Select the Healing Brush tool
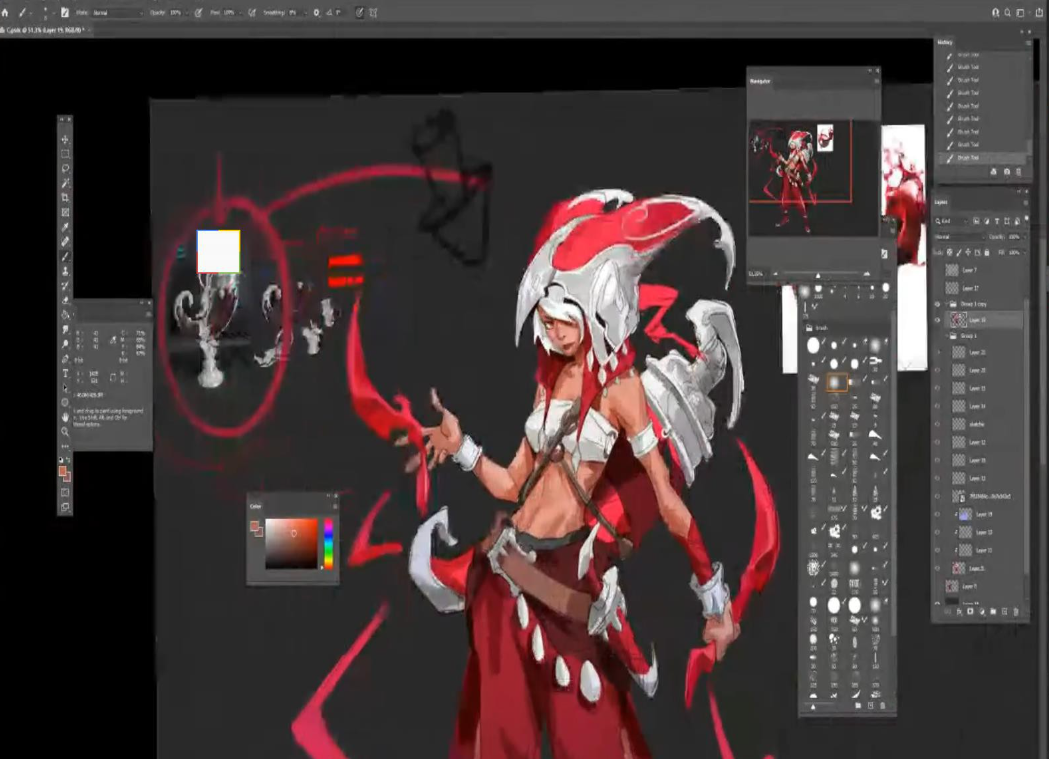 [x=65, y=242]
